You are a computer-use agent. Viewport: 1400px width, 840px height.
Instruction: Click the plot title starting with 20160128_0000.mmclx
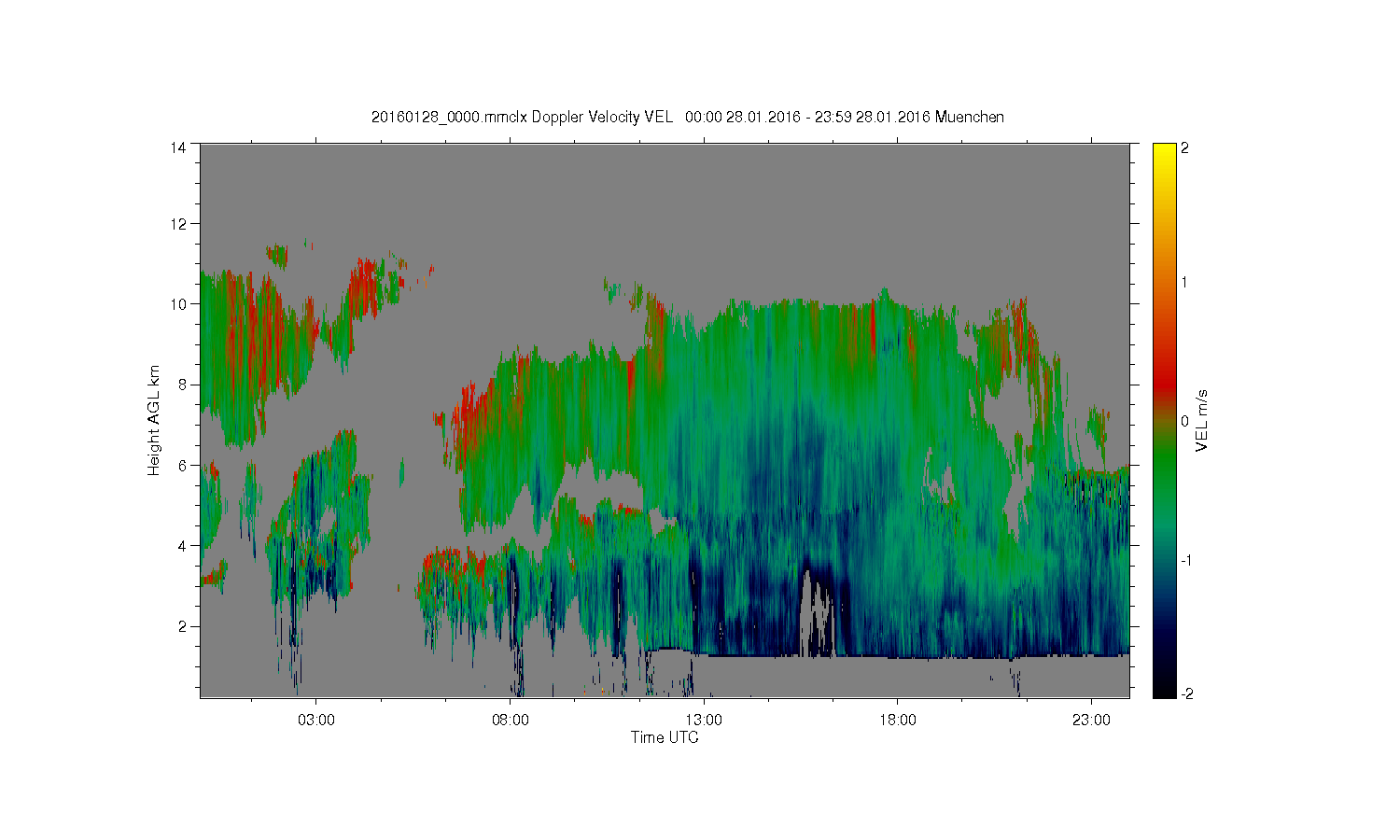tap(687, 117)
